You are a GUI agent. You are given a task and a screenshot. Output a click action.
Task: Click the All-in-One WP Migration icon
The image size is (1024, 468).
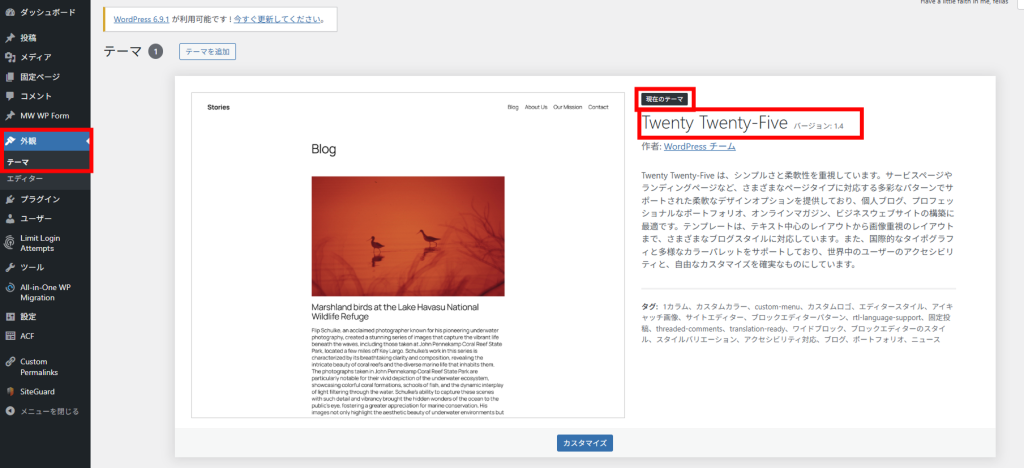[x=10, y=288]
